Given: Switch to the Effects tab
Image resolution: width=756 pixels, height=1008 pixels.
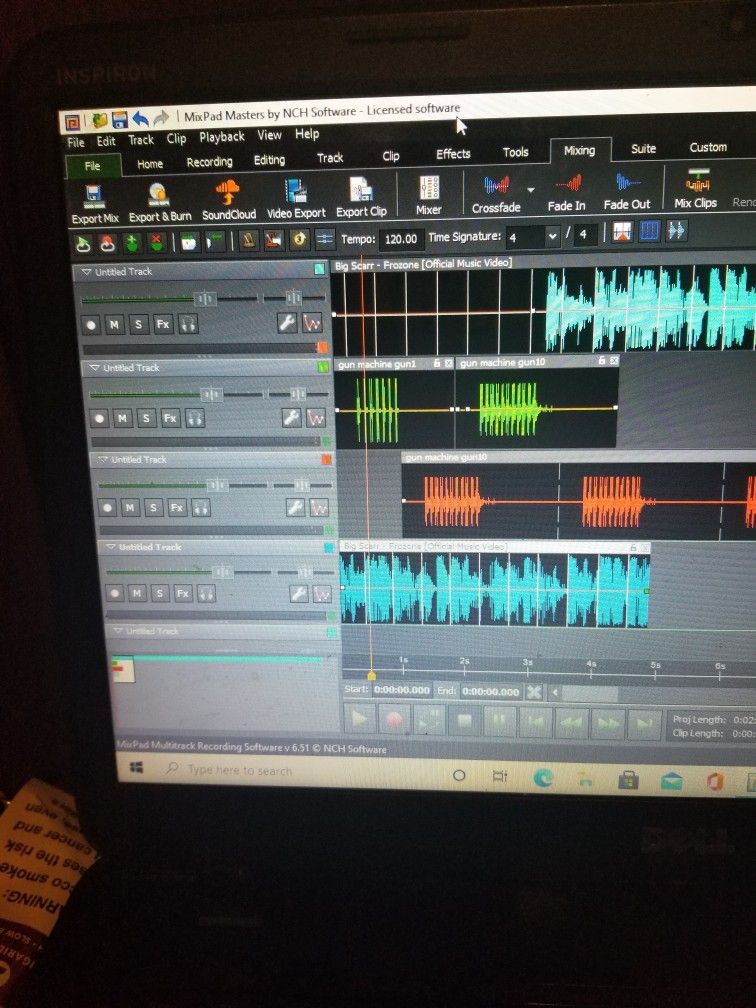Looking at the screenshot, I should click(453, 154).
